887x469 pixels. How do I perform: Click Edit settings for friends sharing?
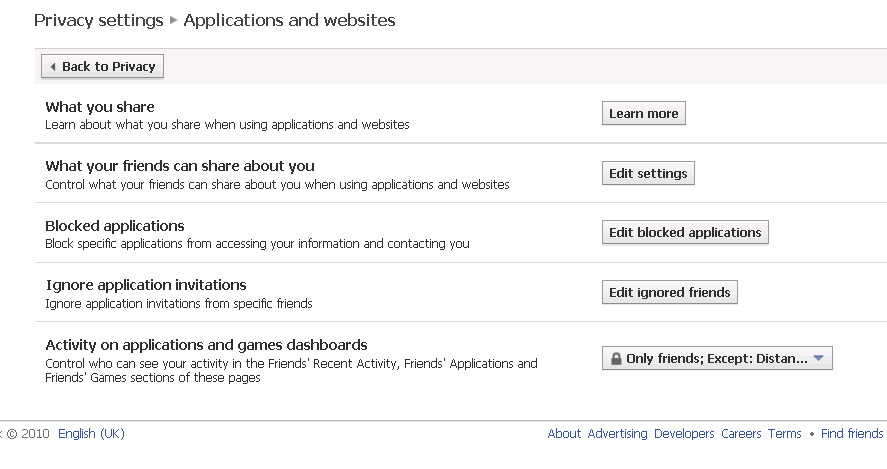pos(648,173)
